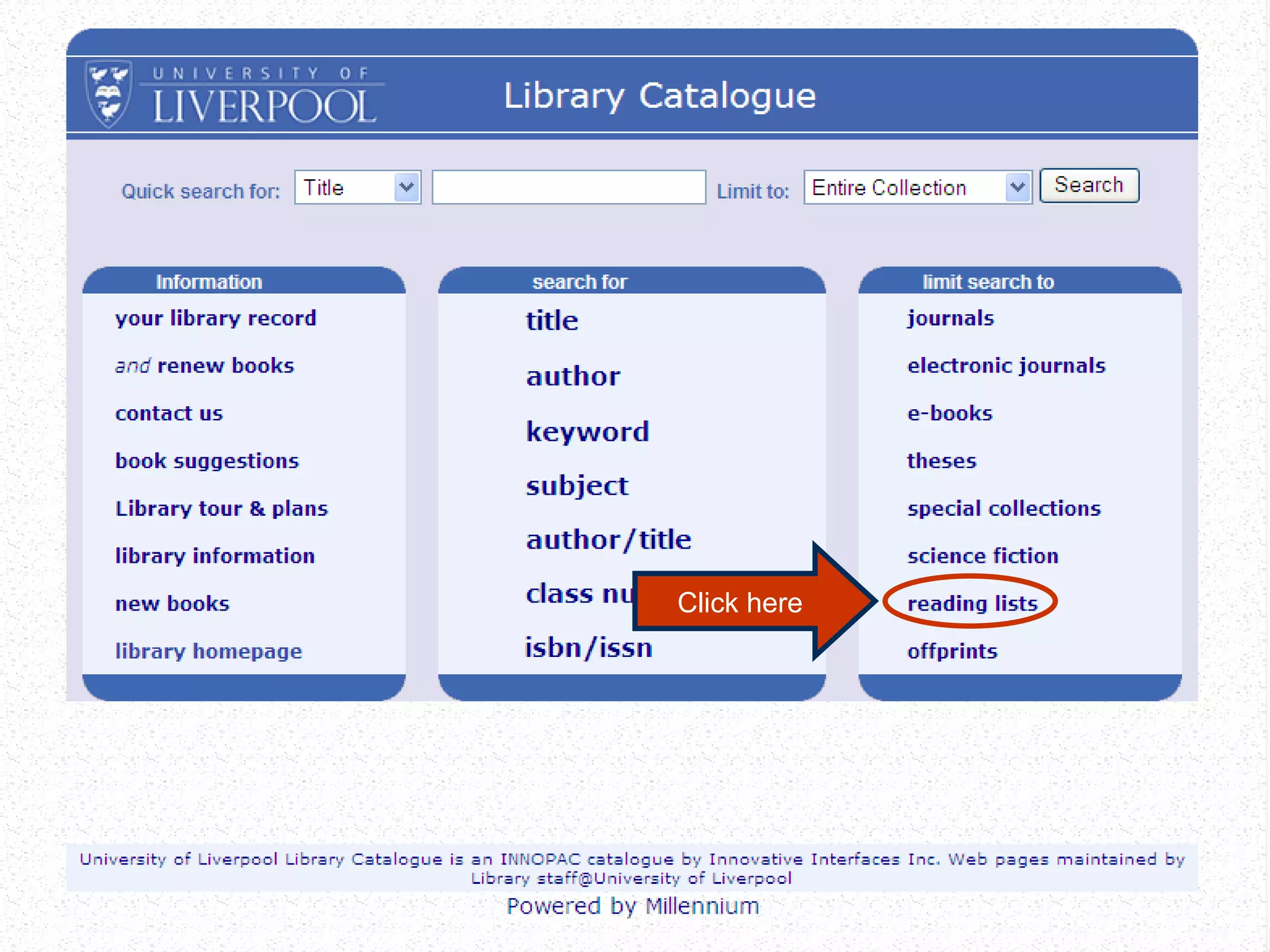
Task: Browse the science fiction collection
Action: click(982, 556)
